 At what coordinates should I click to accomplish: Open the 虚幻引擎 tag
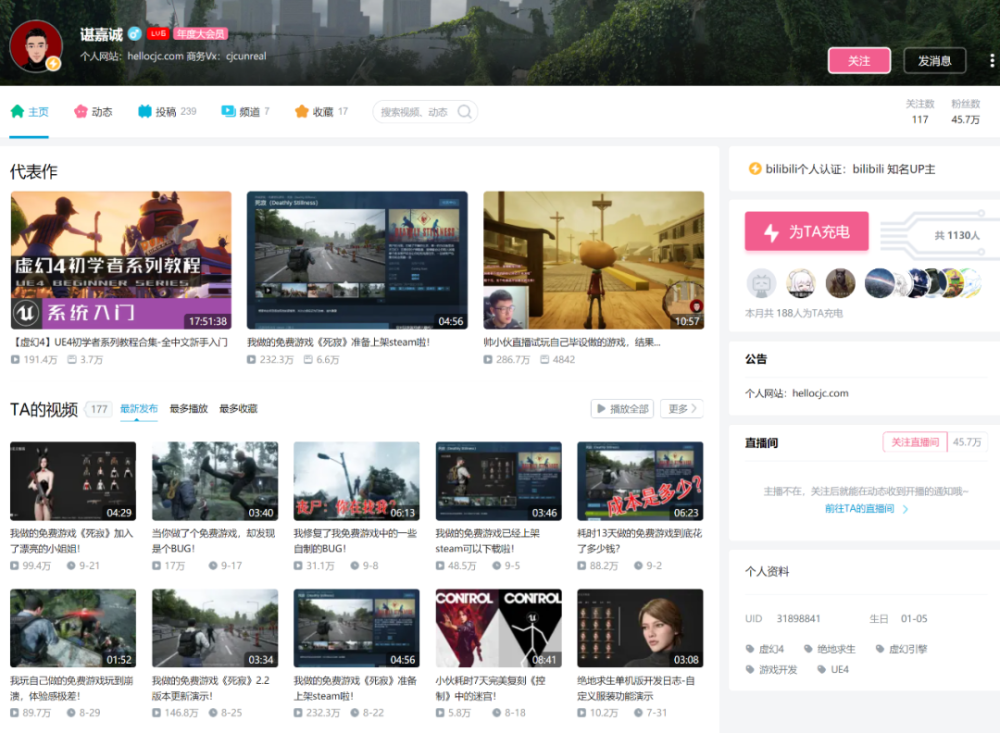[901, 649]
